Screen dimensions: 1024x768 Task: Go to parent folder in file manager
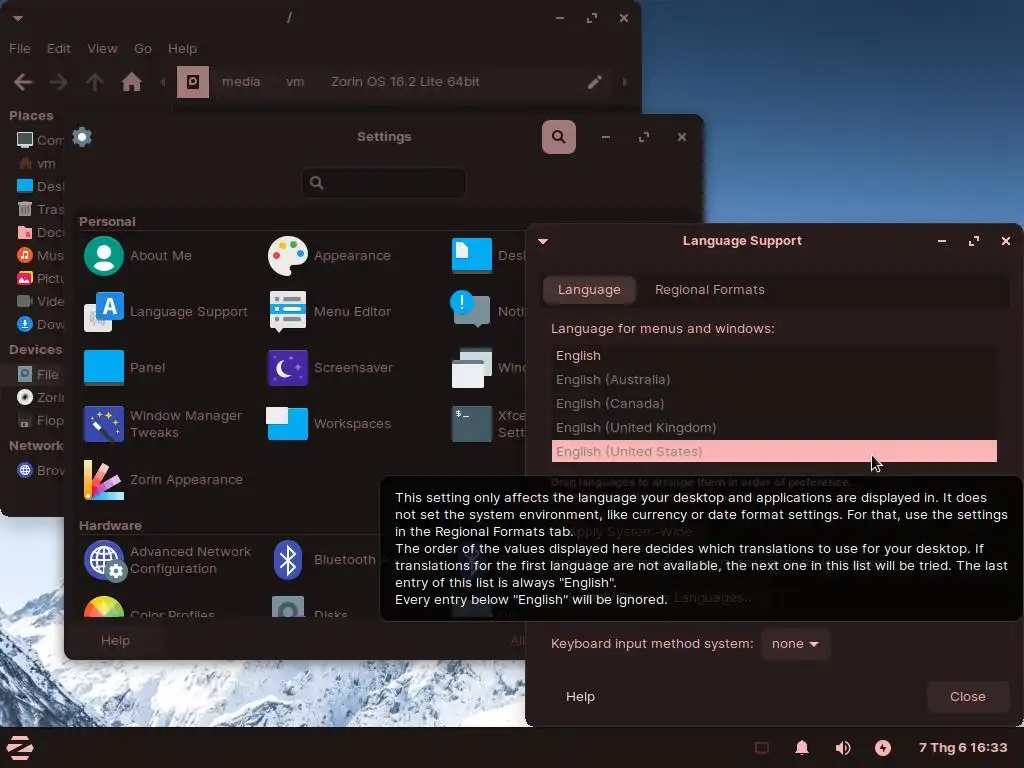tap(95, 82)
